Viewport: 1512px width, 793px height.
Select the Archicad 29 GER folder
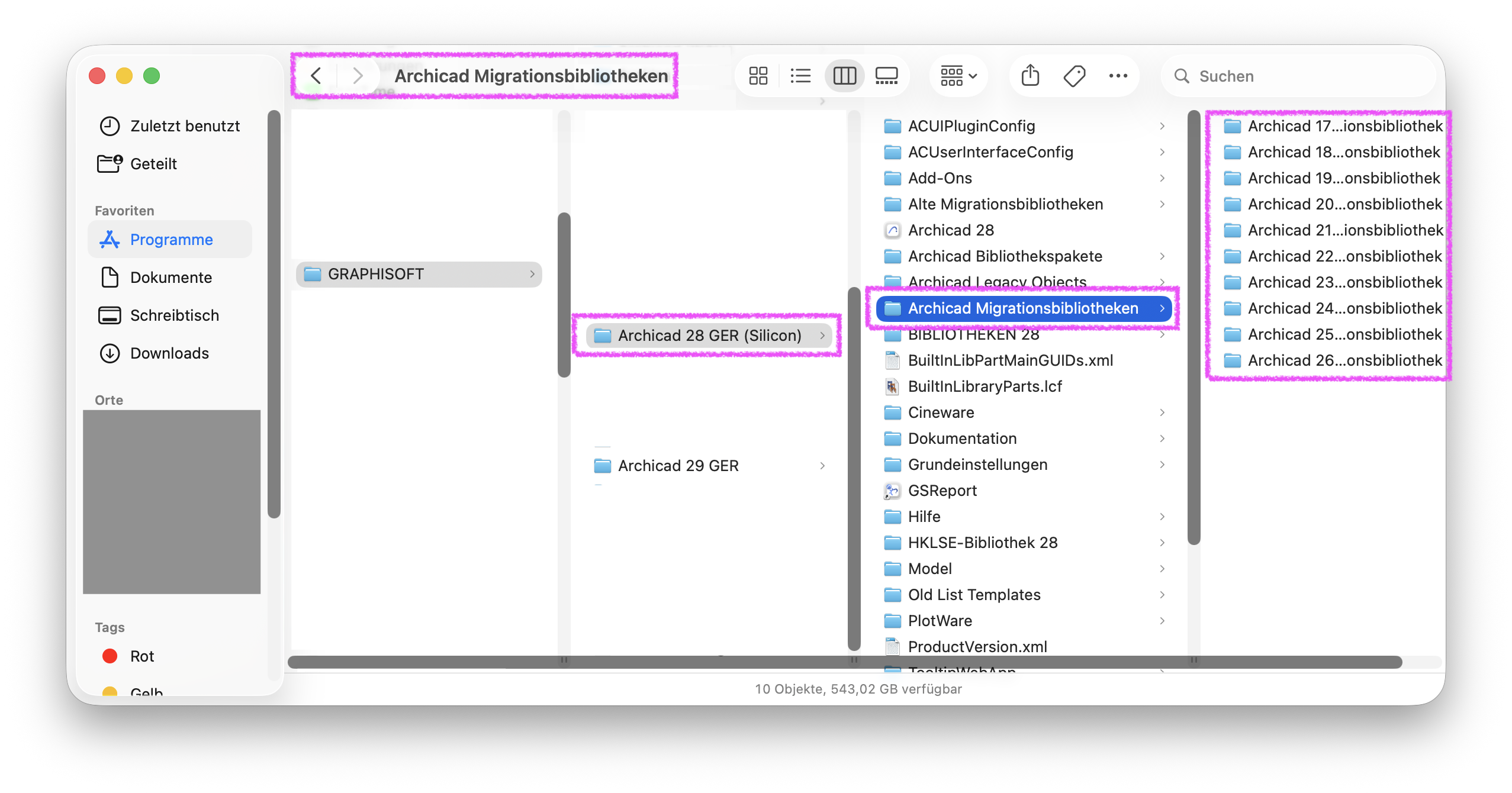pyautogui.click(x=709, y=466)
